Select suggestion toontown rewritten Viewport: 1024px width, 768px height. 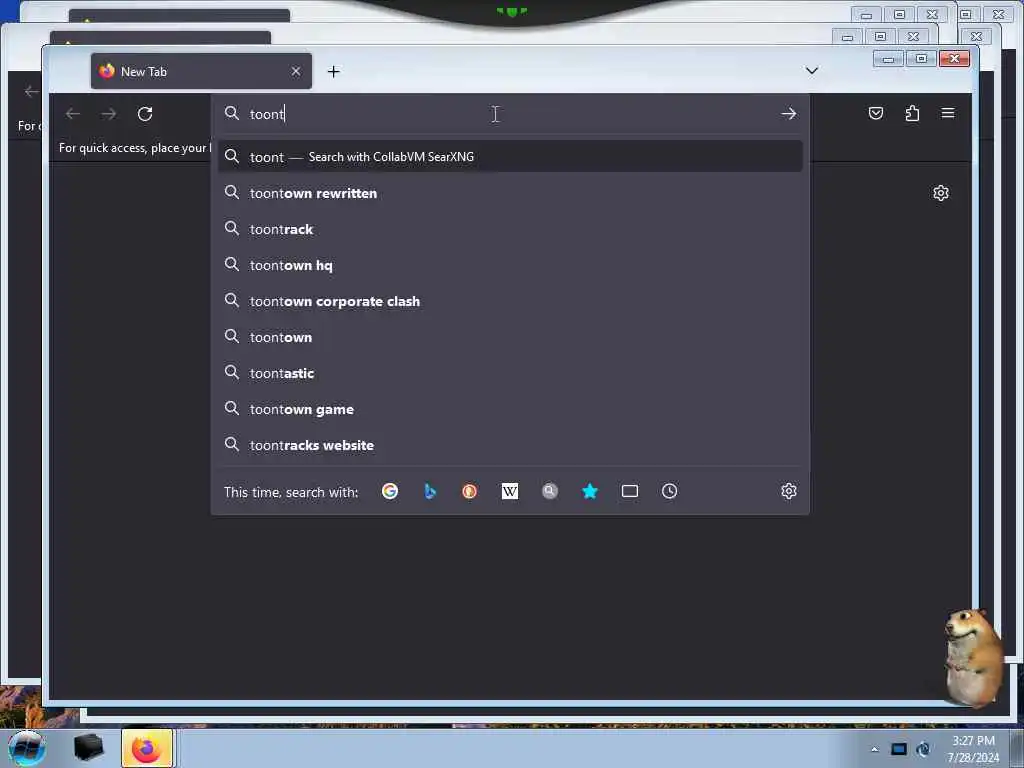click(510, 193)
